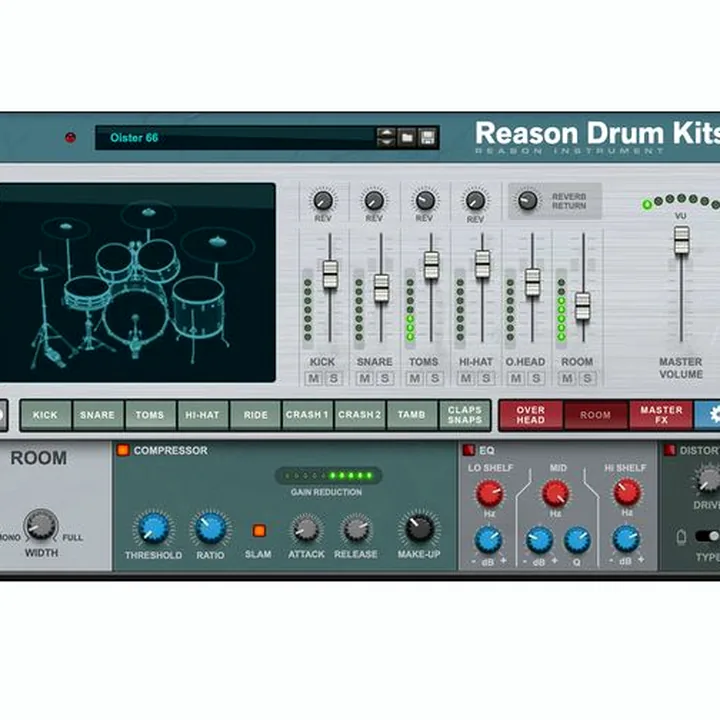Click the distortion DRIVE knob
Viewport: 720px width, 720px height.
pos(709,480)
